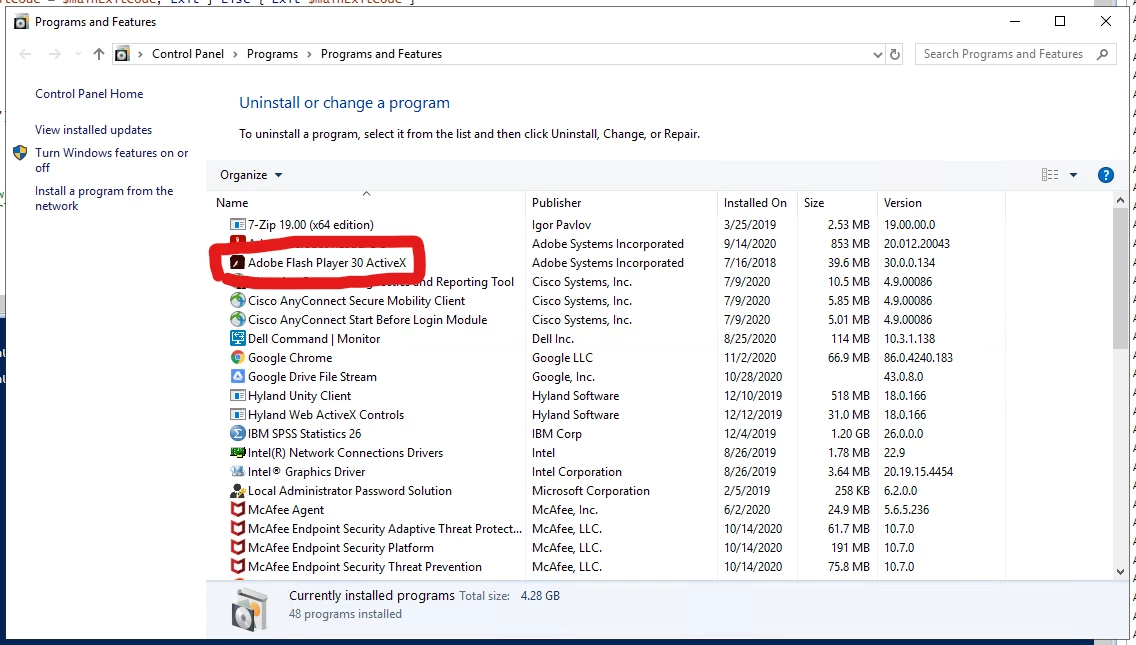This screenshot has width=1136, height=645.
Task: Sort by the Name column header
Action: pos(367,203)
